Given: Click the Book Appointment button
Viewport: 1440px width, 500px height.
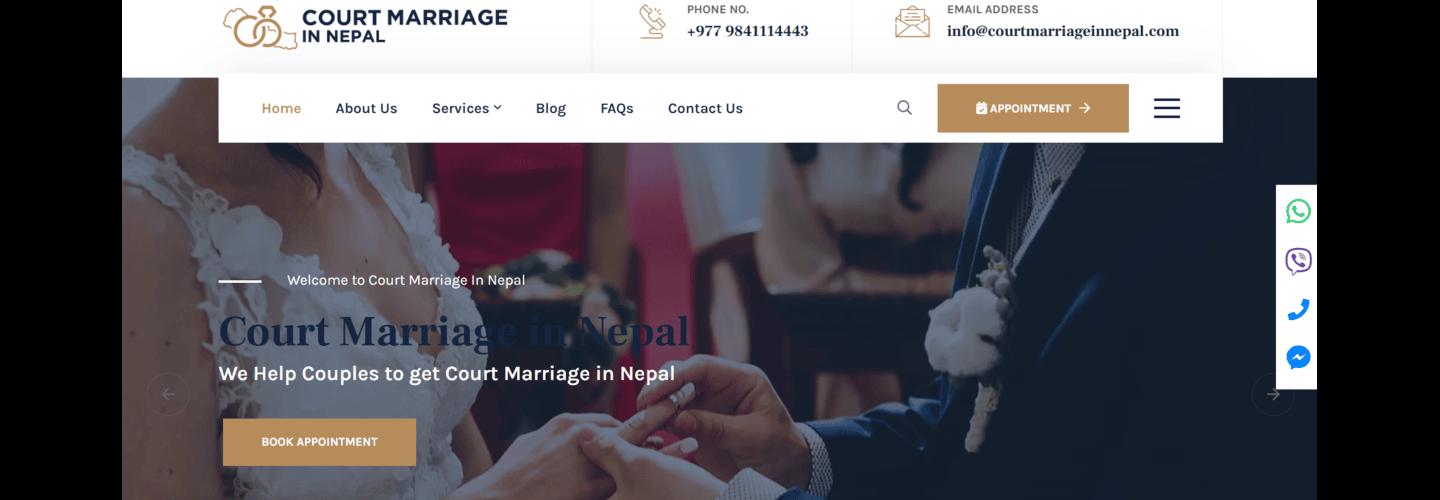Looking at the screenshot, I should coord(319,442).
